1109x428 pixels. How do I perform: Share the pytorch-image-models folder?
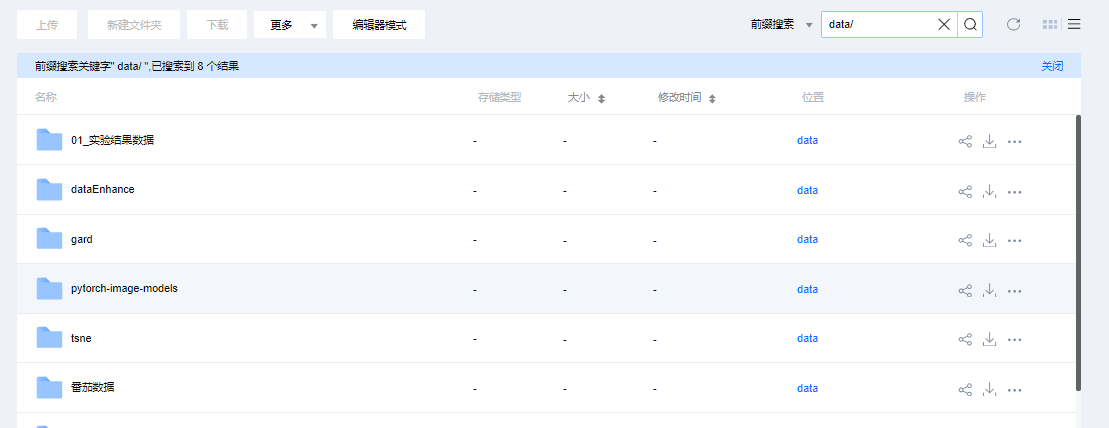tap(965, 290)
